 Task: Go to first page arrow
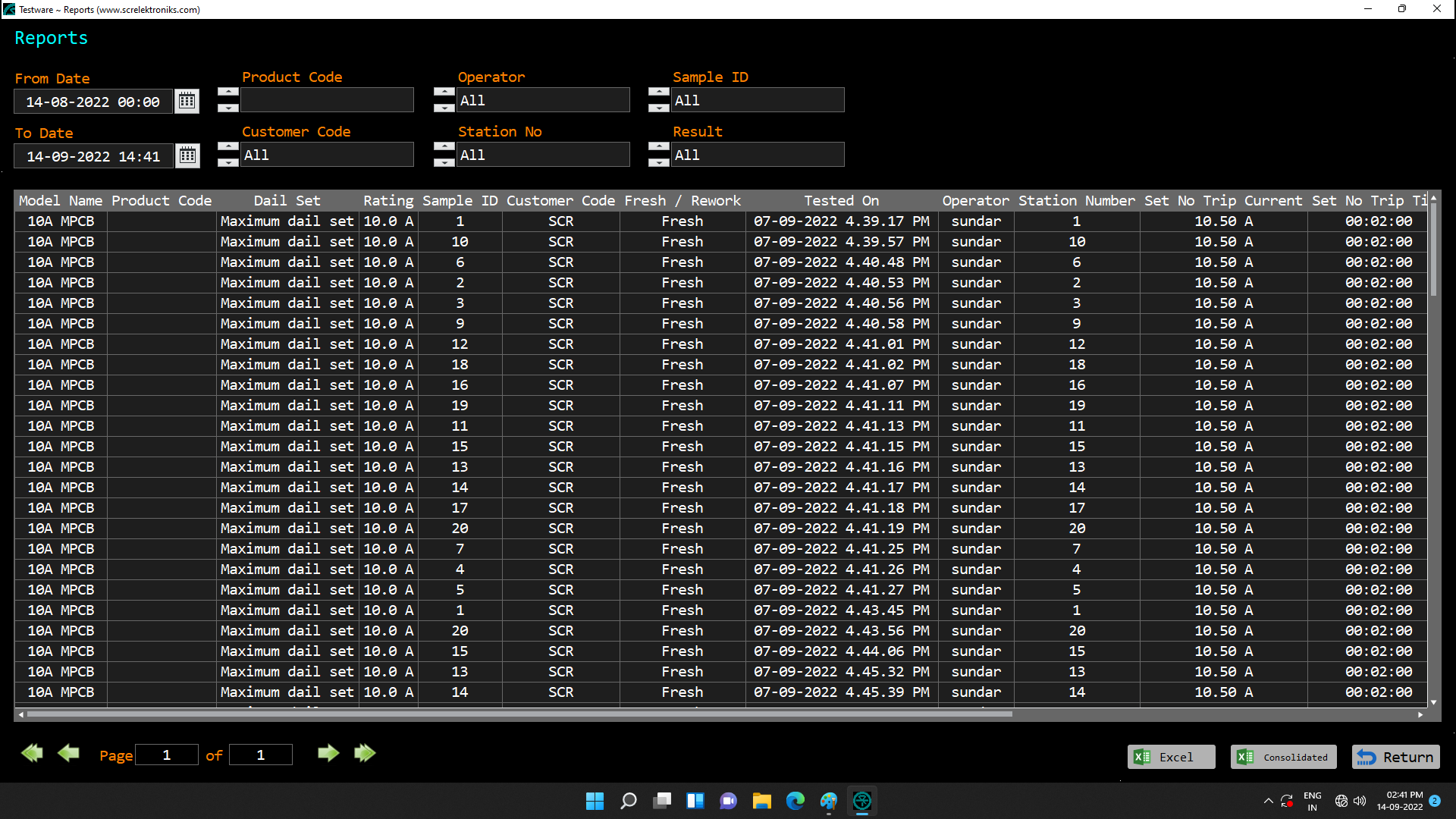32,753
